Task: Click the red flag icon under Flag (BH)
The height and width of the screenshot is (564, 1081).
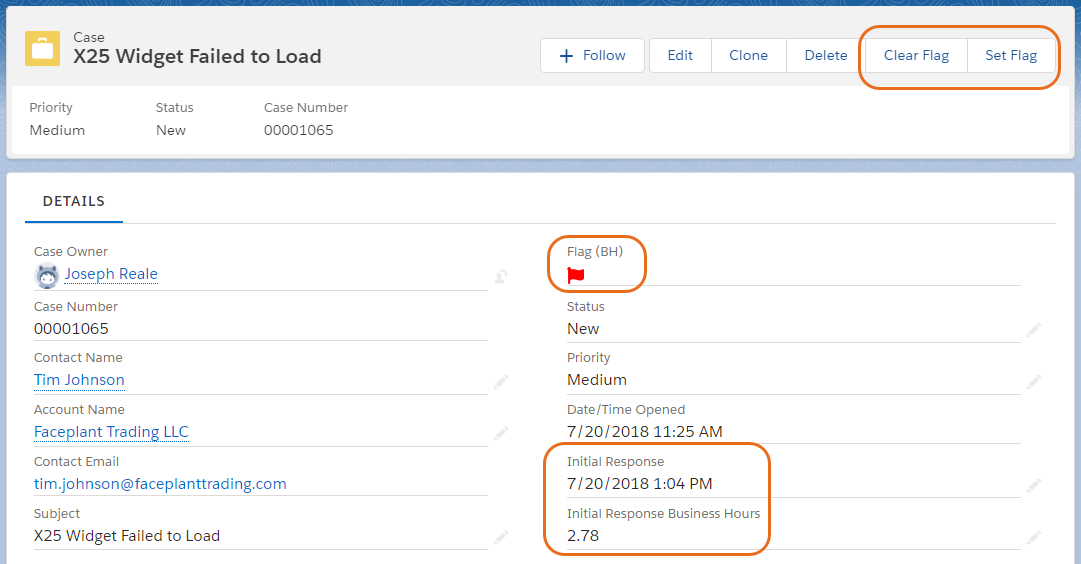Action: [576, 275]
